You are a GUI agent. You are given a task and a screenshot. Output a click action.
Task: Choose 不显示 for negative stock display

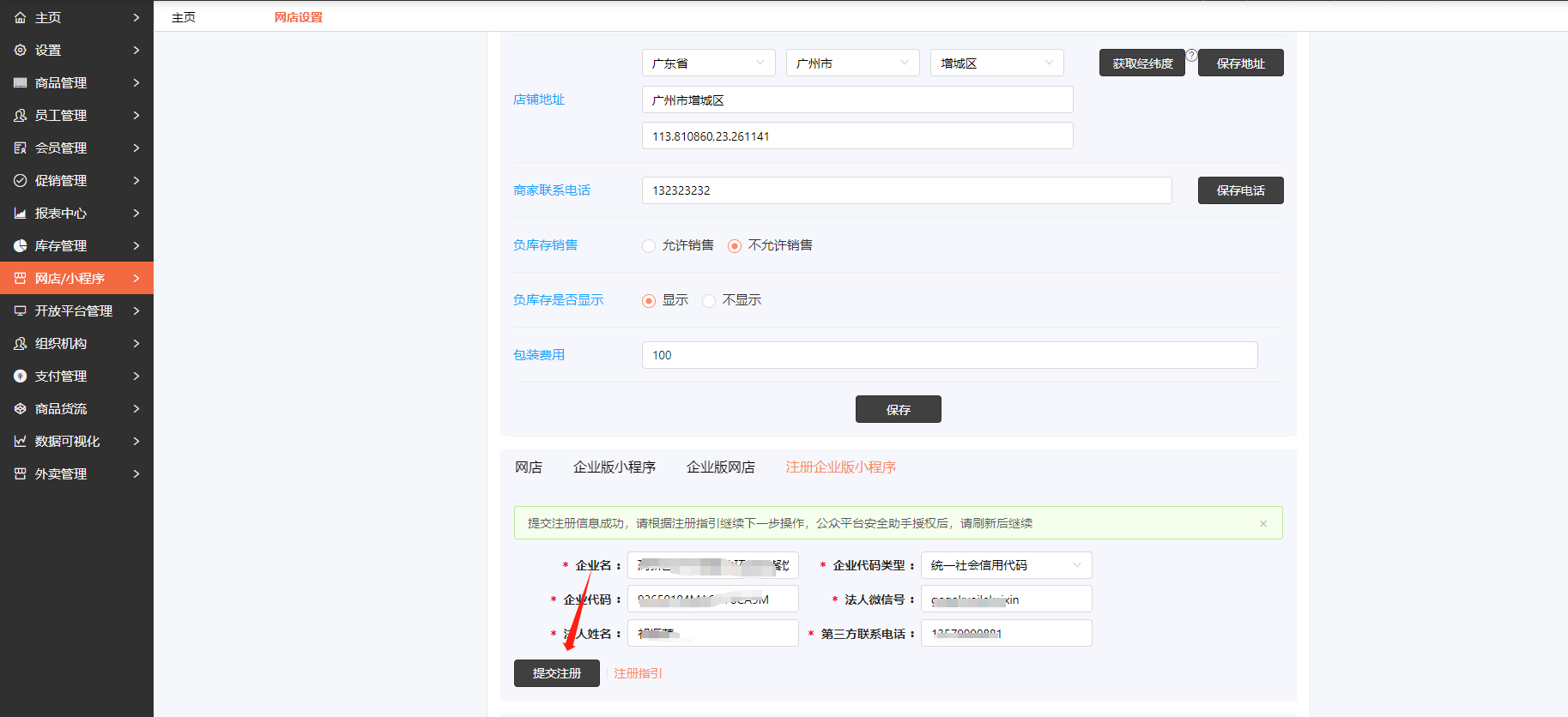tap(709, 301)
